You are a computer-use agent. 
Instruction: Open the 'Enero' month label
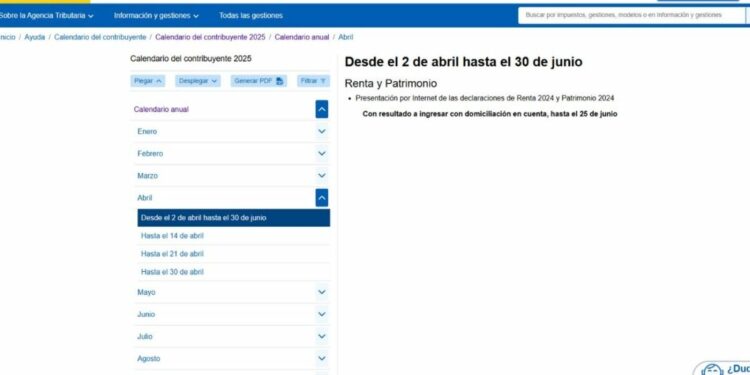(x=147, y=132)
